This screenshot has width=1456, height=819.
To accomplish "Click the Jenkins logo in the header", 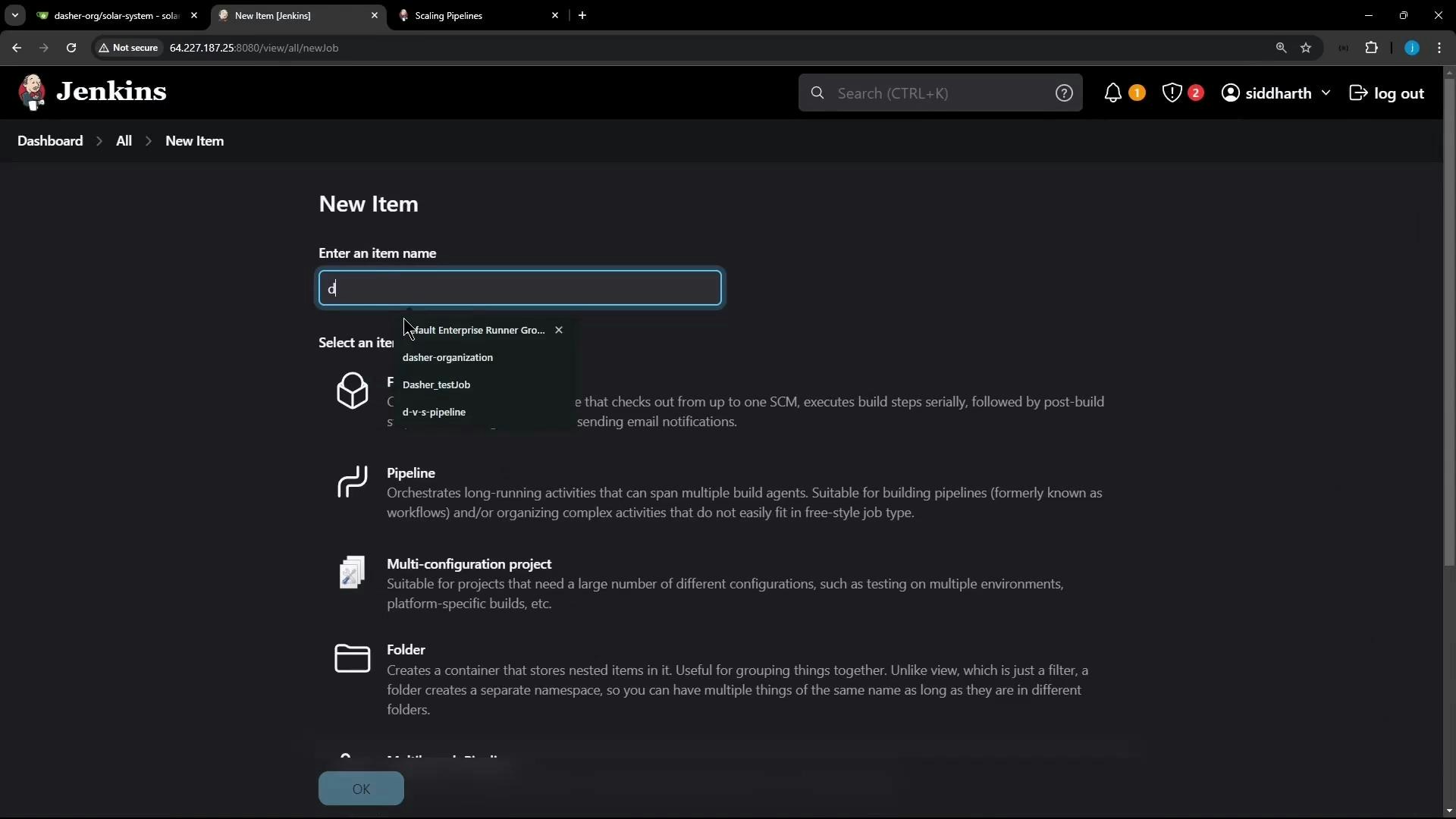I will [x=32, y=91].
